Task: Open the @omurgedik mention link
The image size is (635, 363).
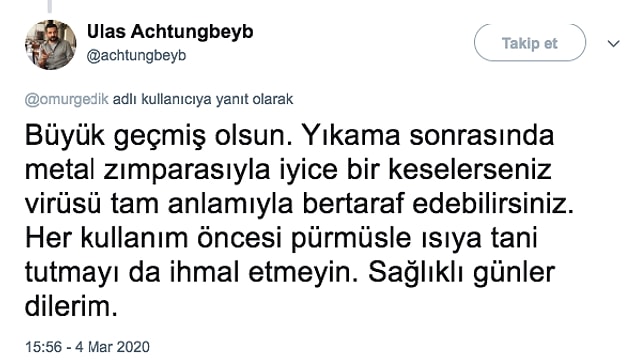Action: point(67,99)
